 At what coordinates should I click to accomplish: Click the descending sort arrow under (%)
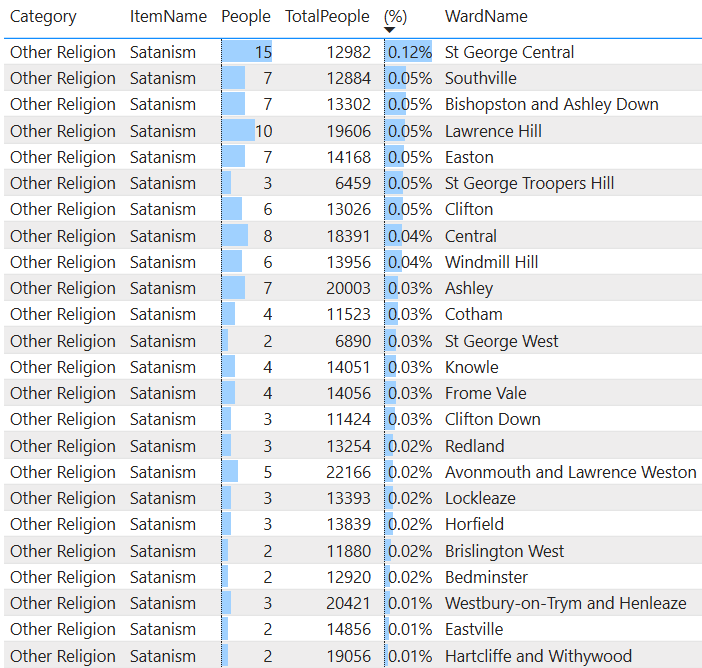(x=390, y=30)
